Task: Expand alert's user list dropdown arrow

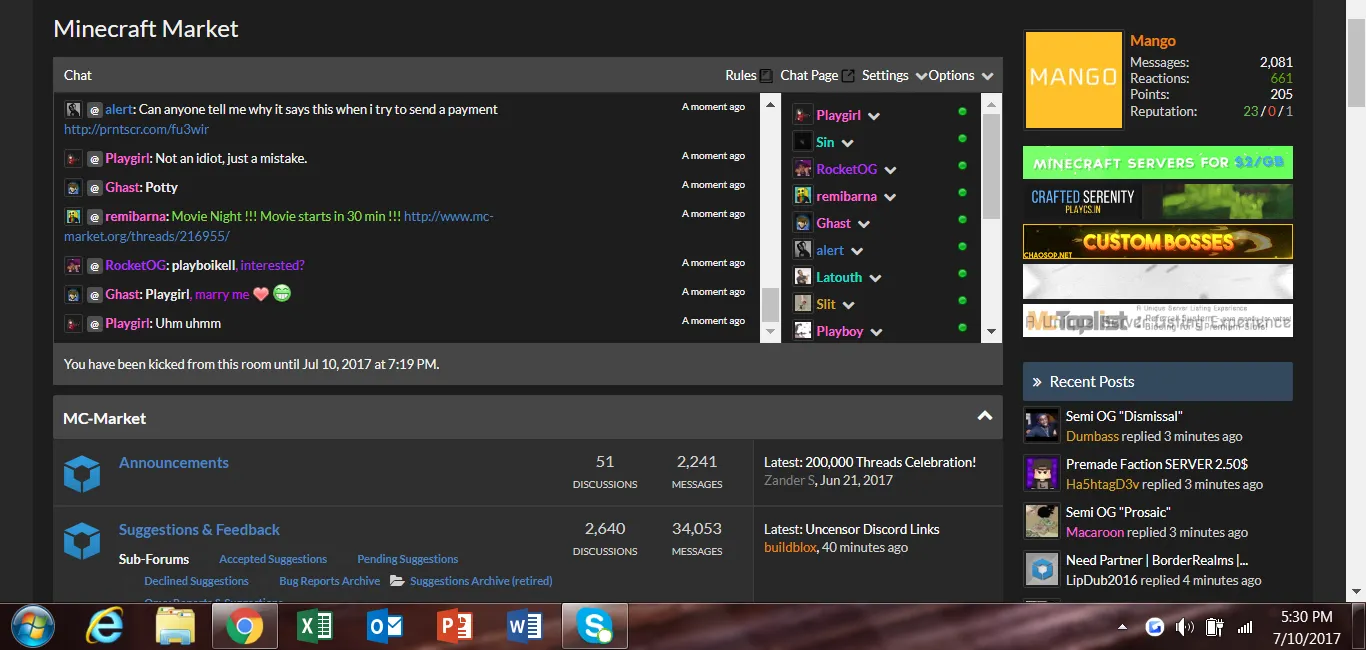Action: (x=857, y=251)
